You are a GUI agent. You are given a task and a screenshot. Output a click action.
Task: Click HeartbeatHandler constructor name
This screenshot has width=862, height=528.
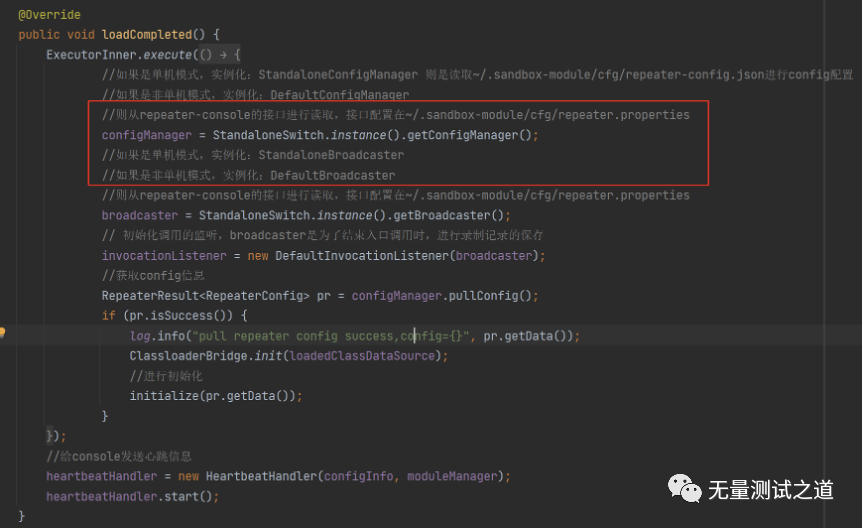(x=261, y=476)
